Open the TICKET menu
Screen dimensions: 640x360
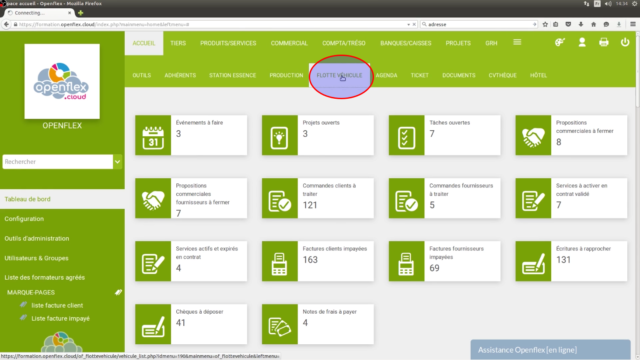(x=420, y=76)
